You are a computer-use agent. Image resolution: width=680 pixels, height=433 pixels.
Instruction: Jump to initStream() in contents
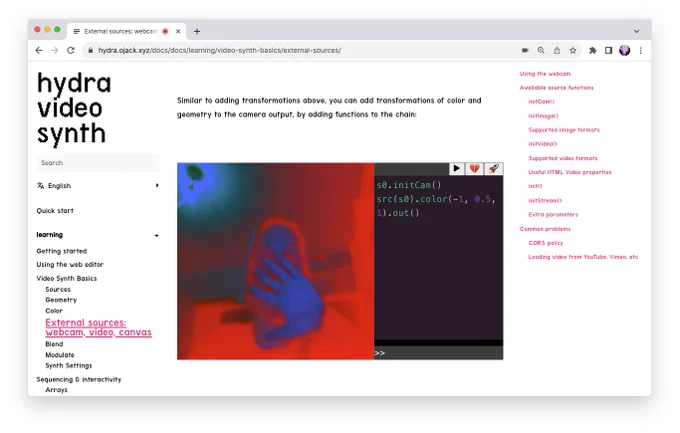[x=545, y=200]
